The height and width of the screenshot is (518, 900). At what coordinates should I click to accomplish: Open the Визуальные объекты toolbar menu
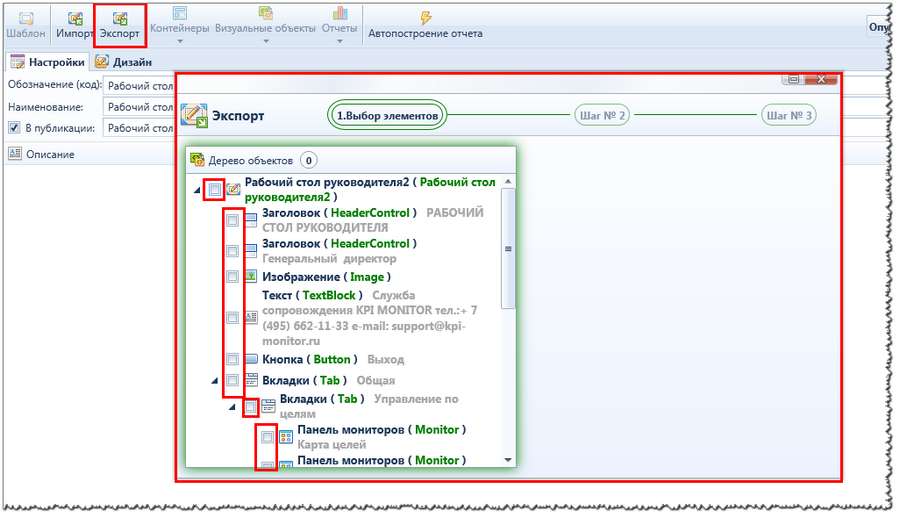click(265, 25)
